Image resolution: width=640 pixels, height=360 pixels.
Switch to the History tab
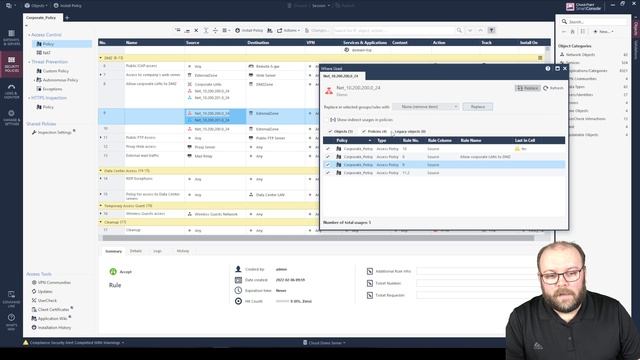pos(182,251)
